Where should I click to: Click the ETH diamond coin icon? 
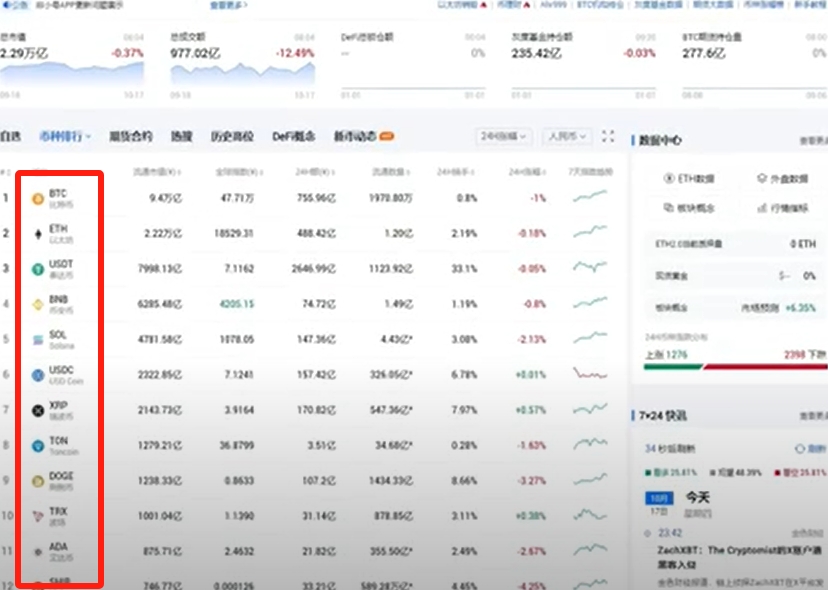tap(37, 234)
